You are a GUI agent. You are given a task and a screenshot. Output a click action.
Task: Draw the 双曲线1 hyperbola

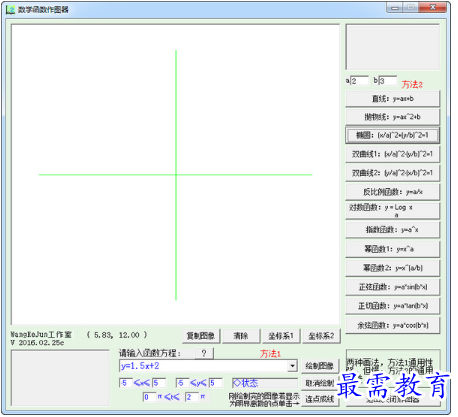[392, 154]
